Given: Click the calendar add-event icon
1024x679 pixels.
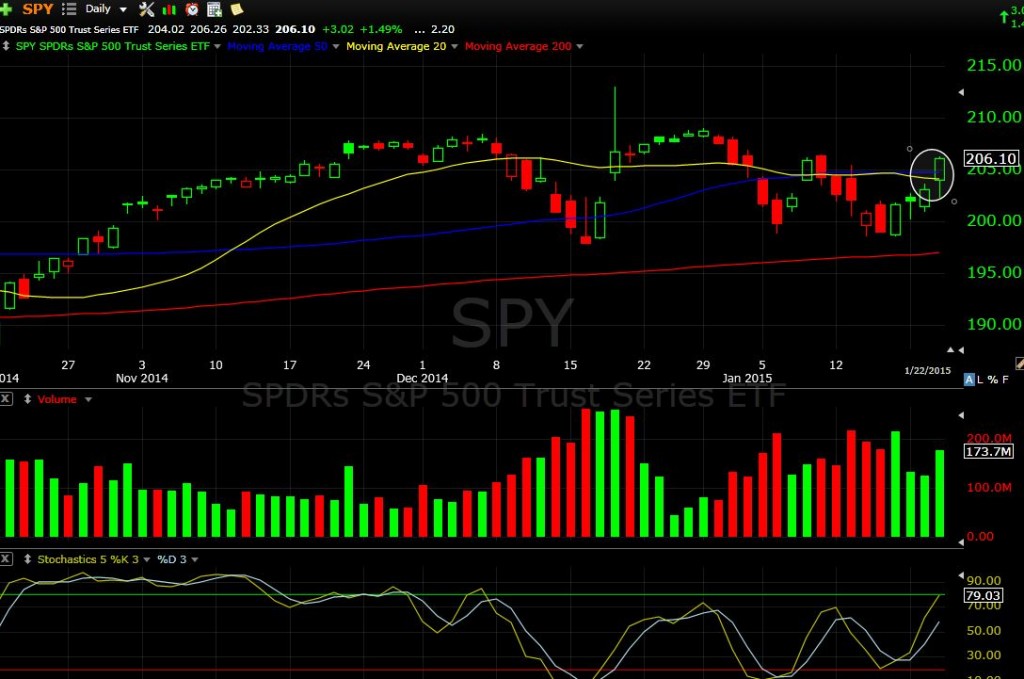Looking at the screenshot, I should click(214, 9).
